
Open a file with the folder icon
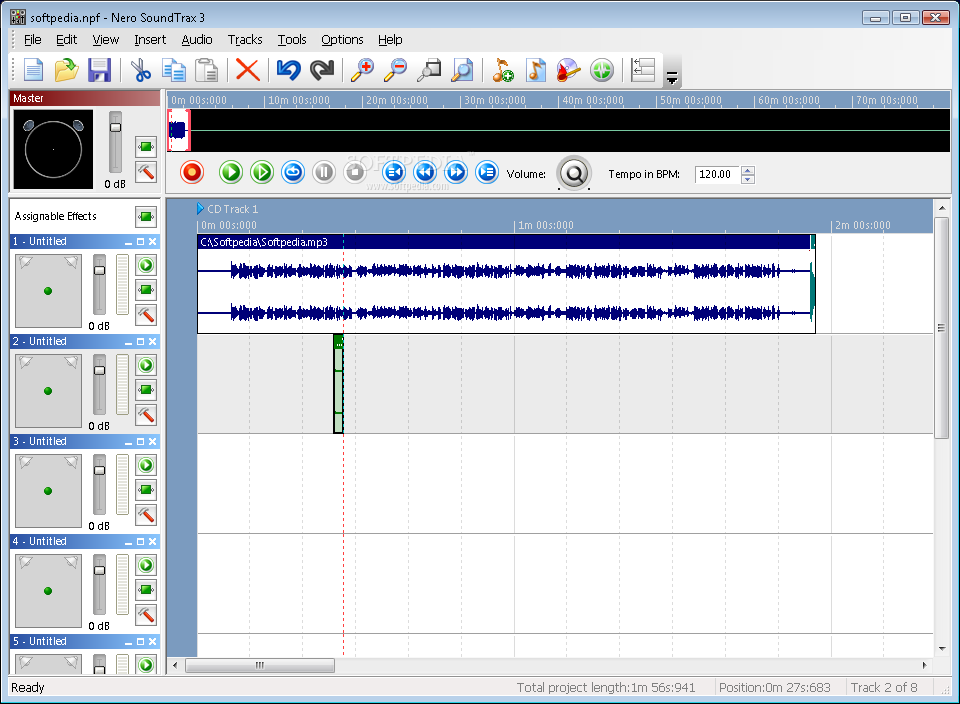point(66,70)
